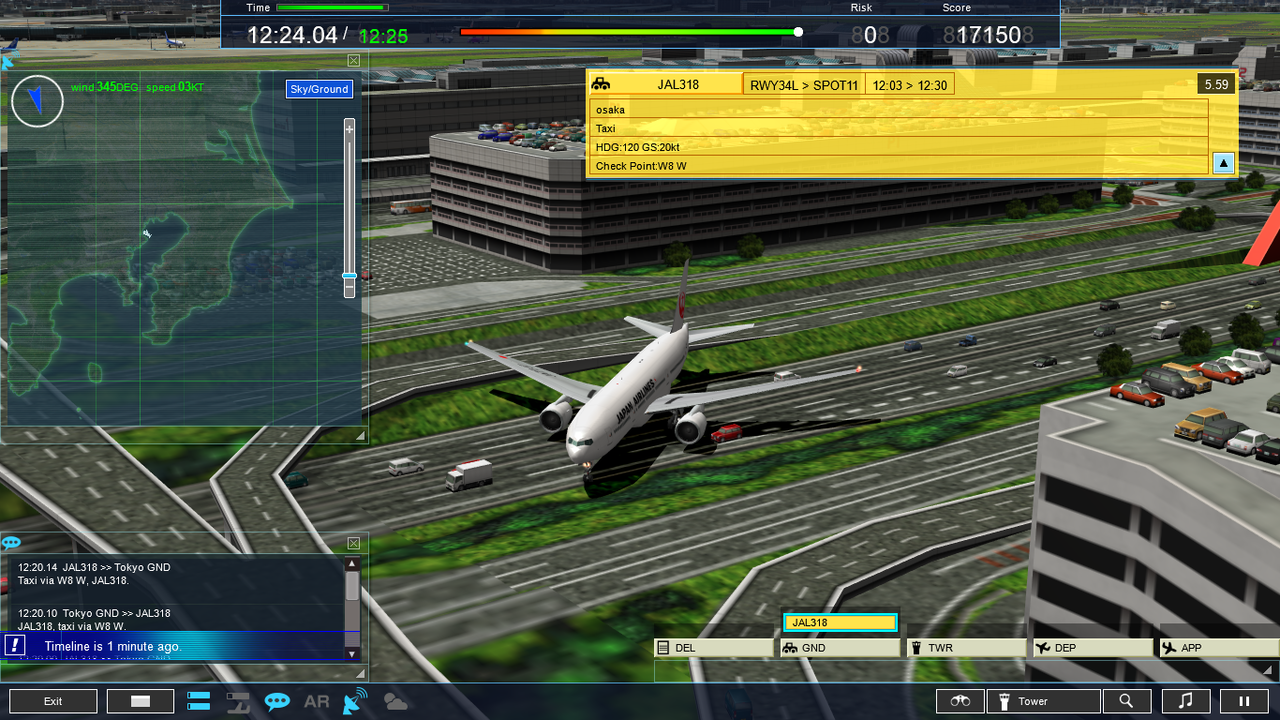Screen dimensions: 1280x720
Task: Click the plus at radar zoom slider top
Action: pyautogui.click(x=349, y=128)
